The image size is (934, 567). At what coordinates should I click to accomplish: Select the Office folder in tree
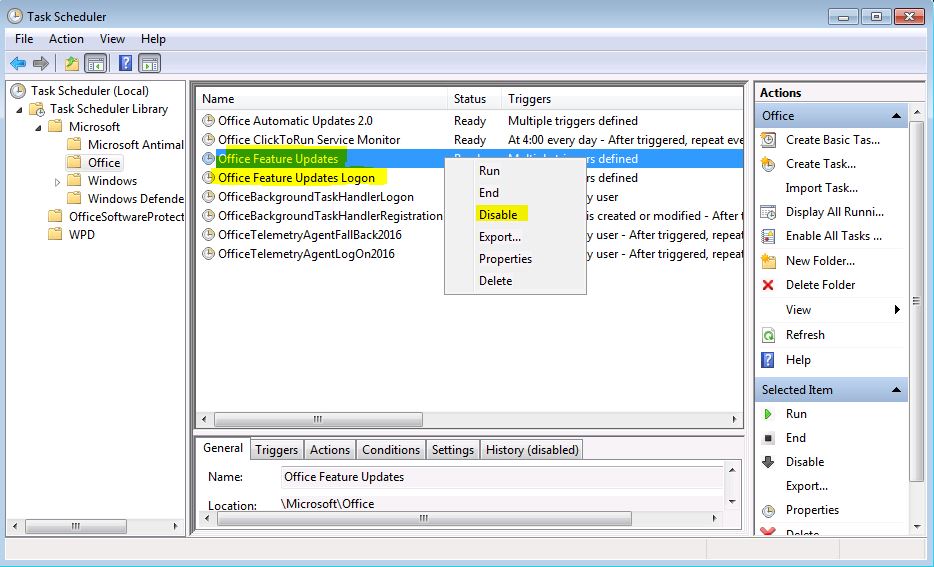(104, 163)
